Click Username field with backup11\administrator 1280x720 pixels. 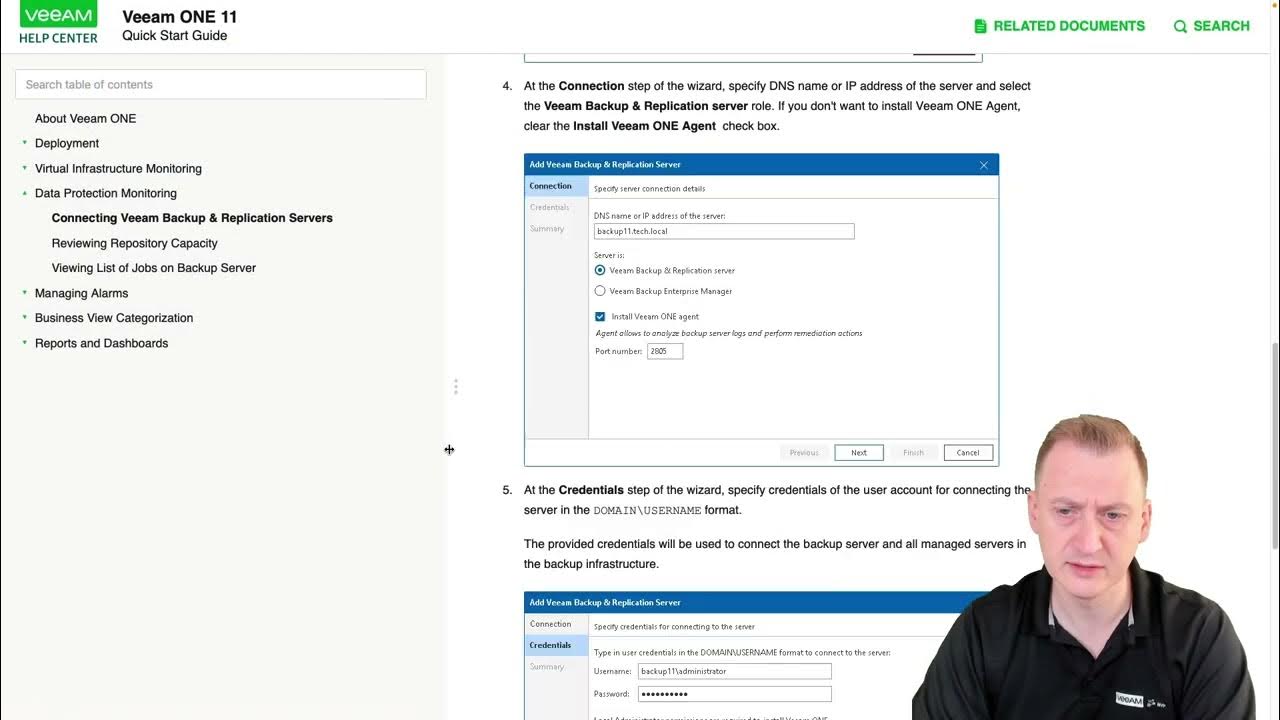pyautogui.click(x=735, y=671)
